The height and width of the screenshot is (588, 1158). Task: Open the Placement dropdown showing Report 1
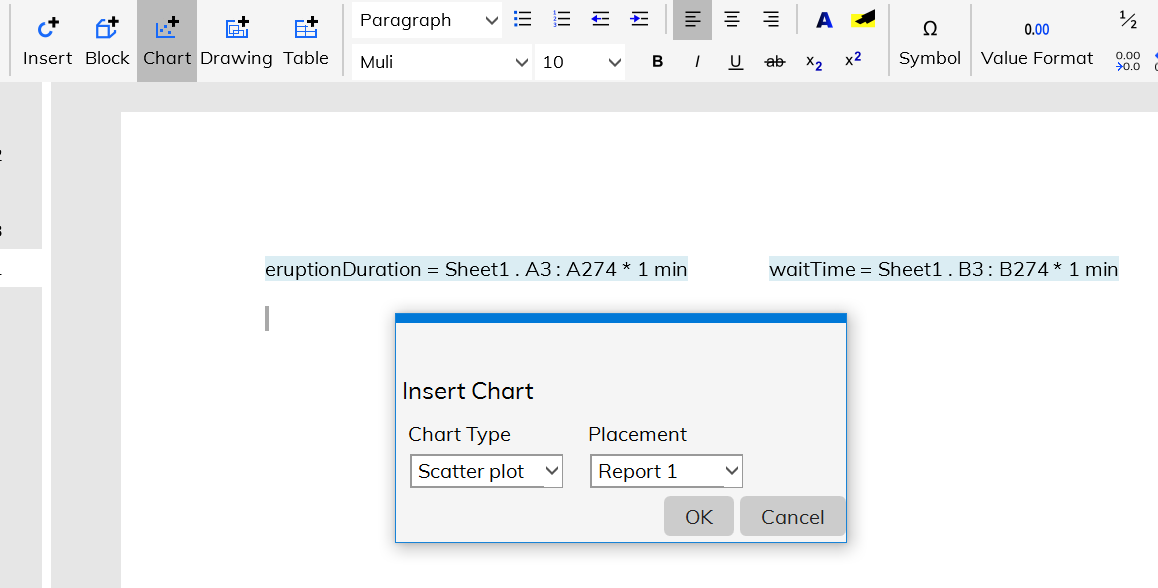point(666,471)
